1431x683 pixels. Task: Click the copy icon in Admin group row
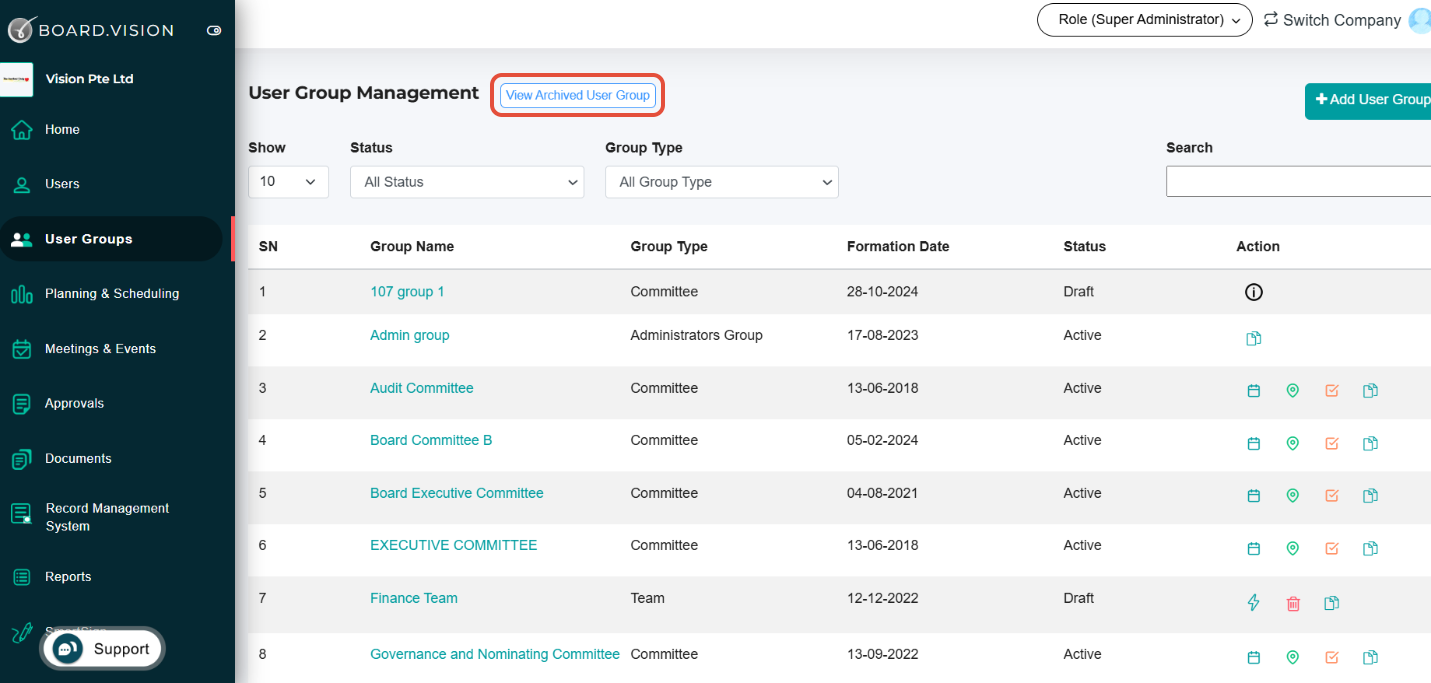[x=1253, y=339]
